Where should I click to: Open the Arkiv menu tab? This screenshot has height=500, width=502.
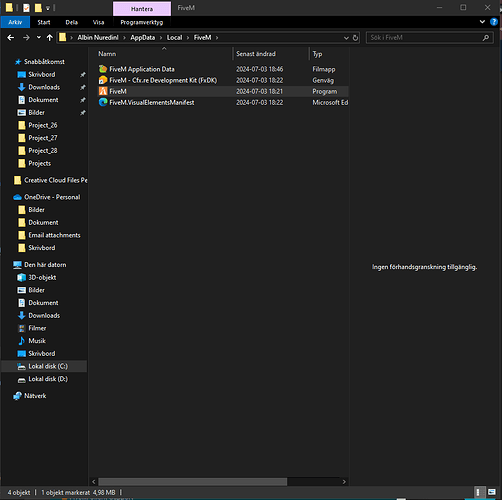15,22
